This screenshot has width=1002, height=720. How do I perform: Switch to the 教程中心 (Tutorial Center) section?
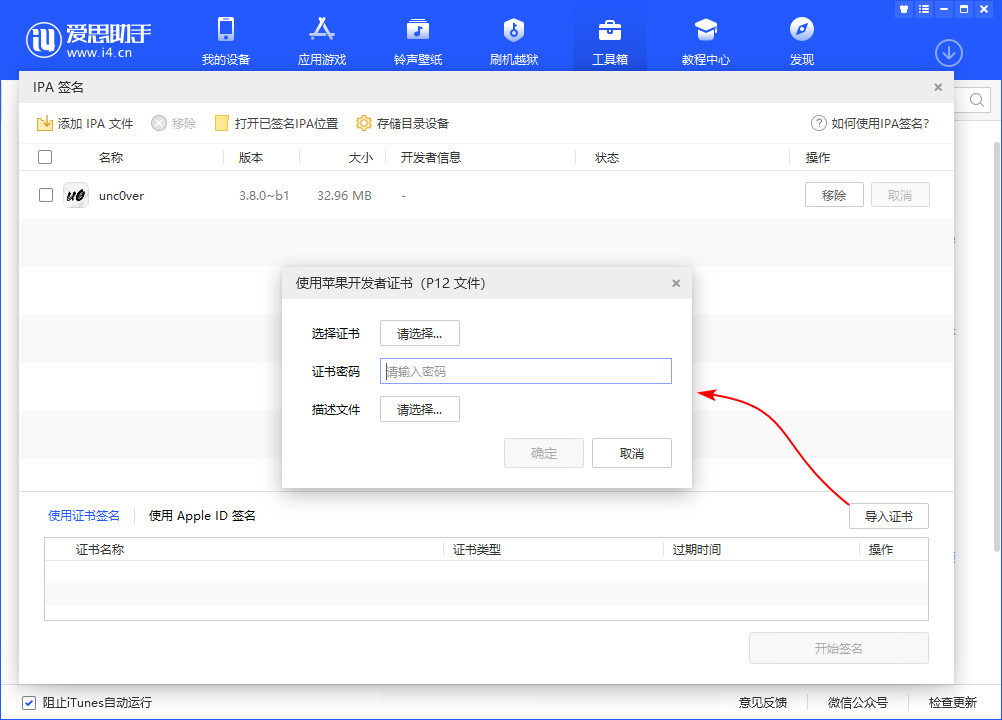[705, 38]
